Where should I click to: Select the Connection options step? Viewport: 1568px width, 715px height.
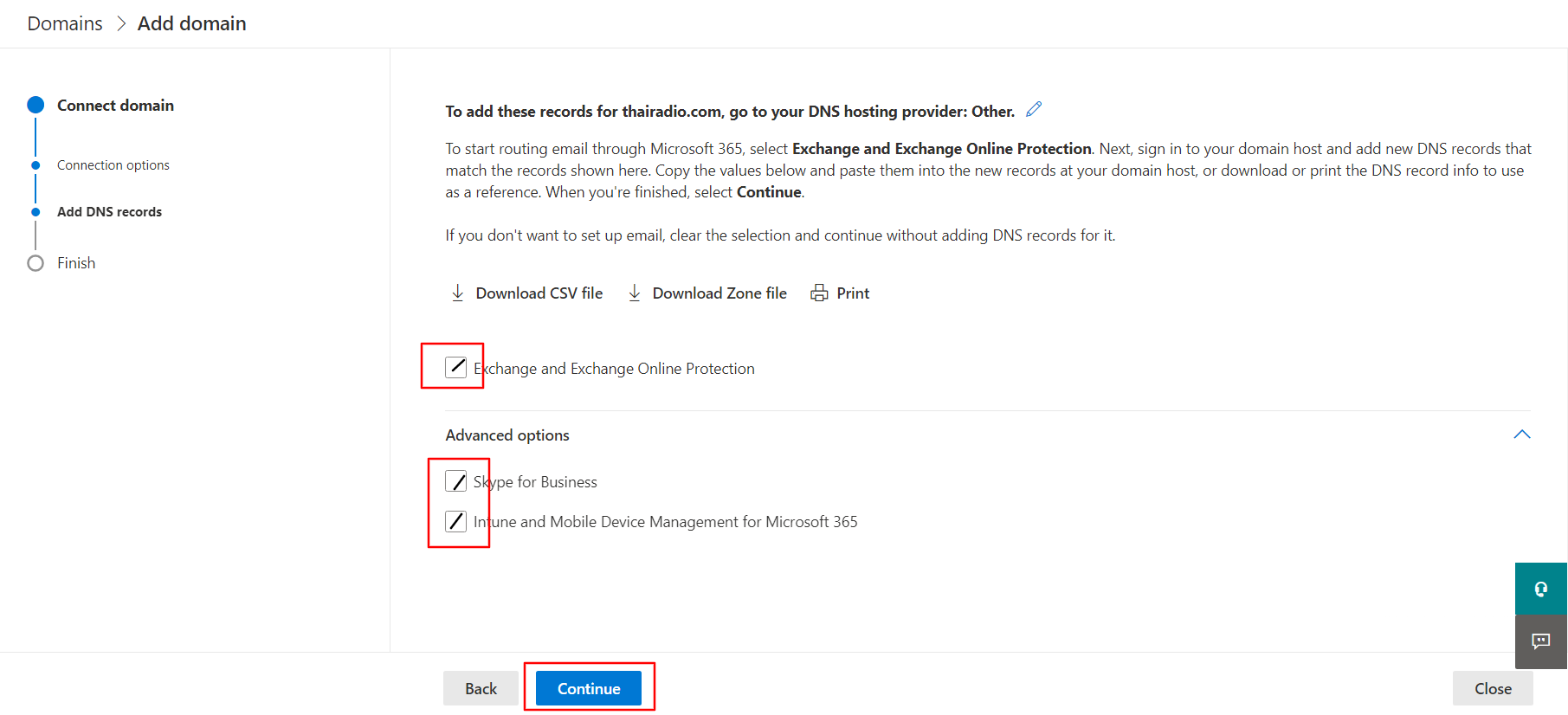coord(113,165)
